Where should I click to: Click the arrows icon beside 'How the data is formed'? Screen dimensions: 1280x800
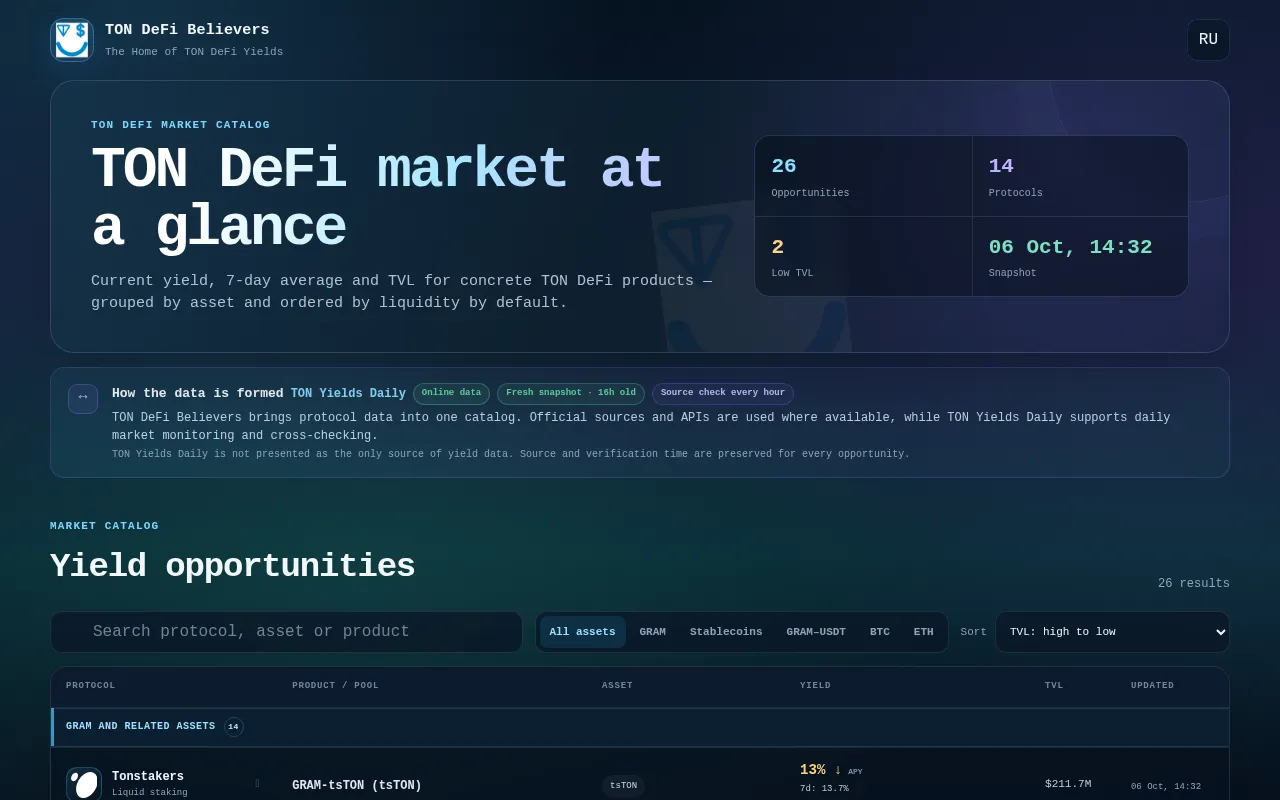83,398
